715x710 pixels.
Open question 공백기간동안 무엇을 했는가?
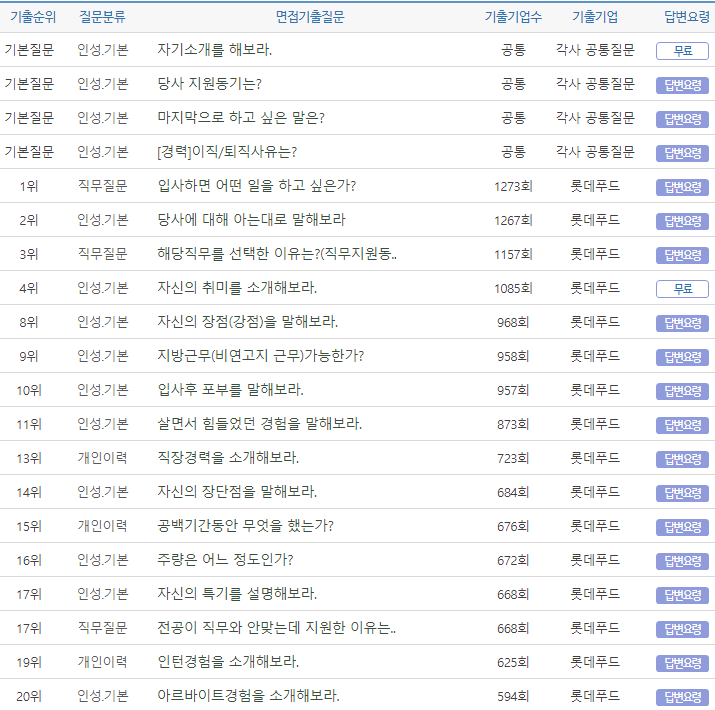point(245,526)
